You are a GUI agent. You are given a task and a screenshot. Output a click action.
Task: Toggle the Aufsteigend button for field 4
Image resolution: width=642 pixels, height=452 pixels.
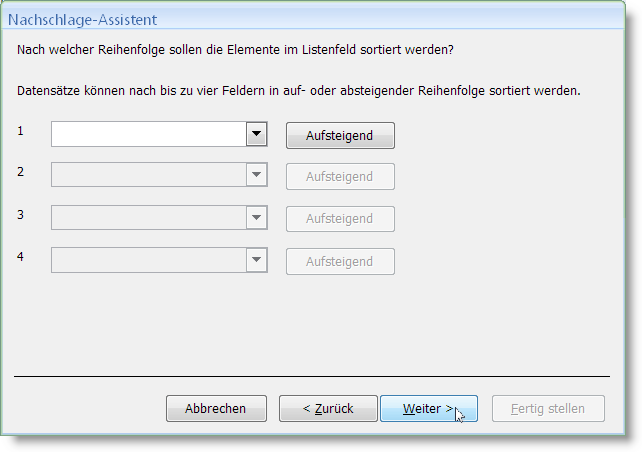click(x=340, y=261)
